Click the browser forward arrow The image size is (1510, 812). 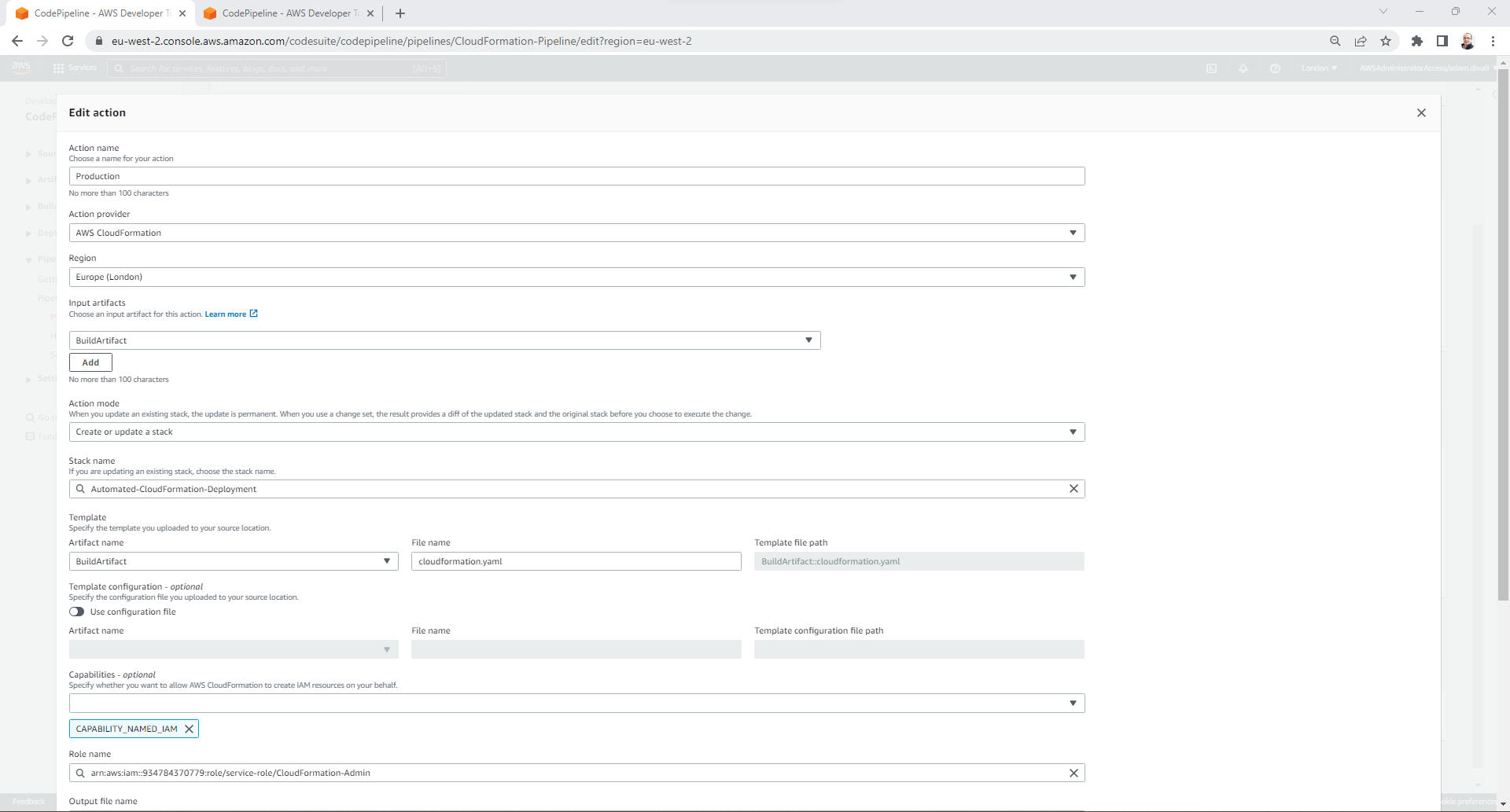point(42,41)
